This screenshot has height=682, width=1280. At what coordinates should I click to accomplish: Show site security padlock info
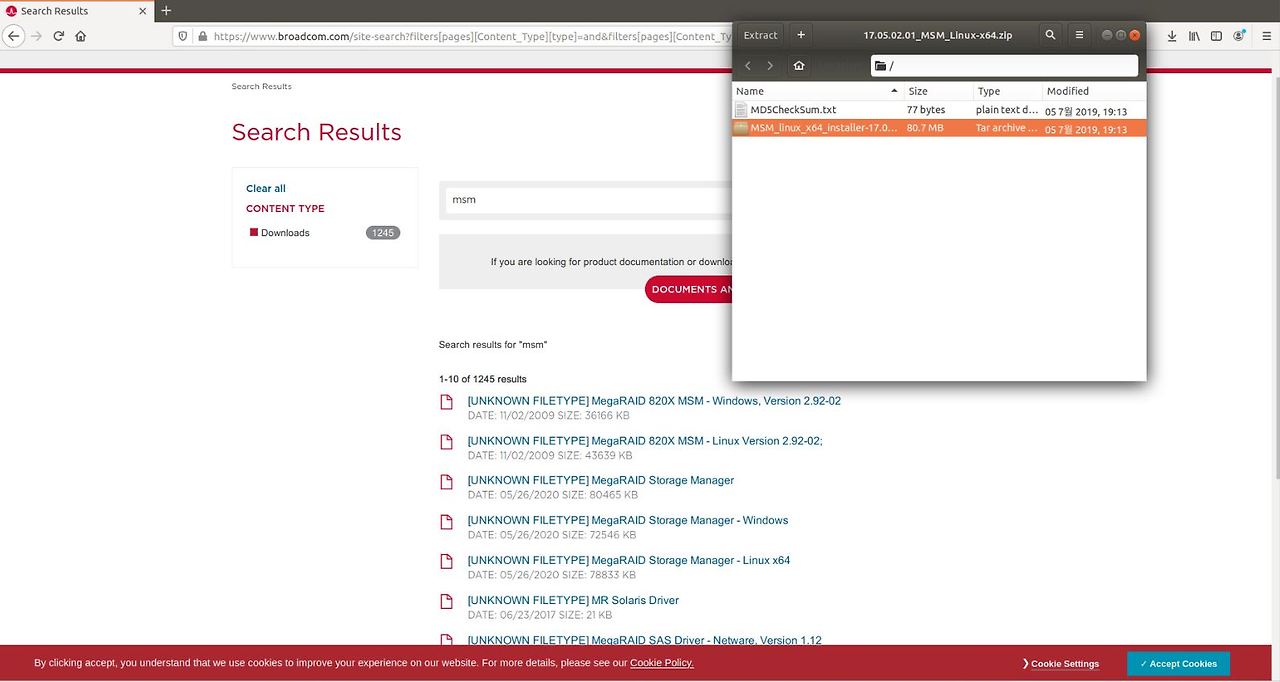coord(202,36)
